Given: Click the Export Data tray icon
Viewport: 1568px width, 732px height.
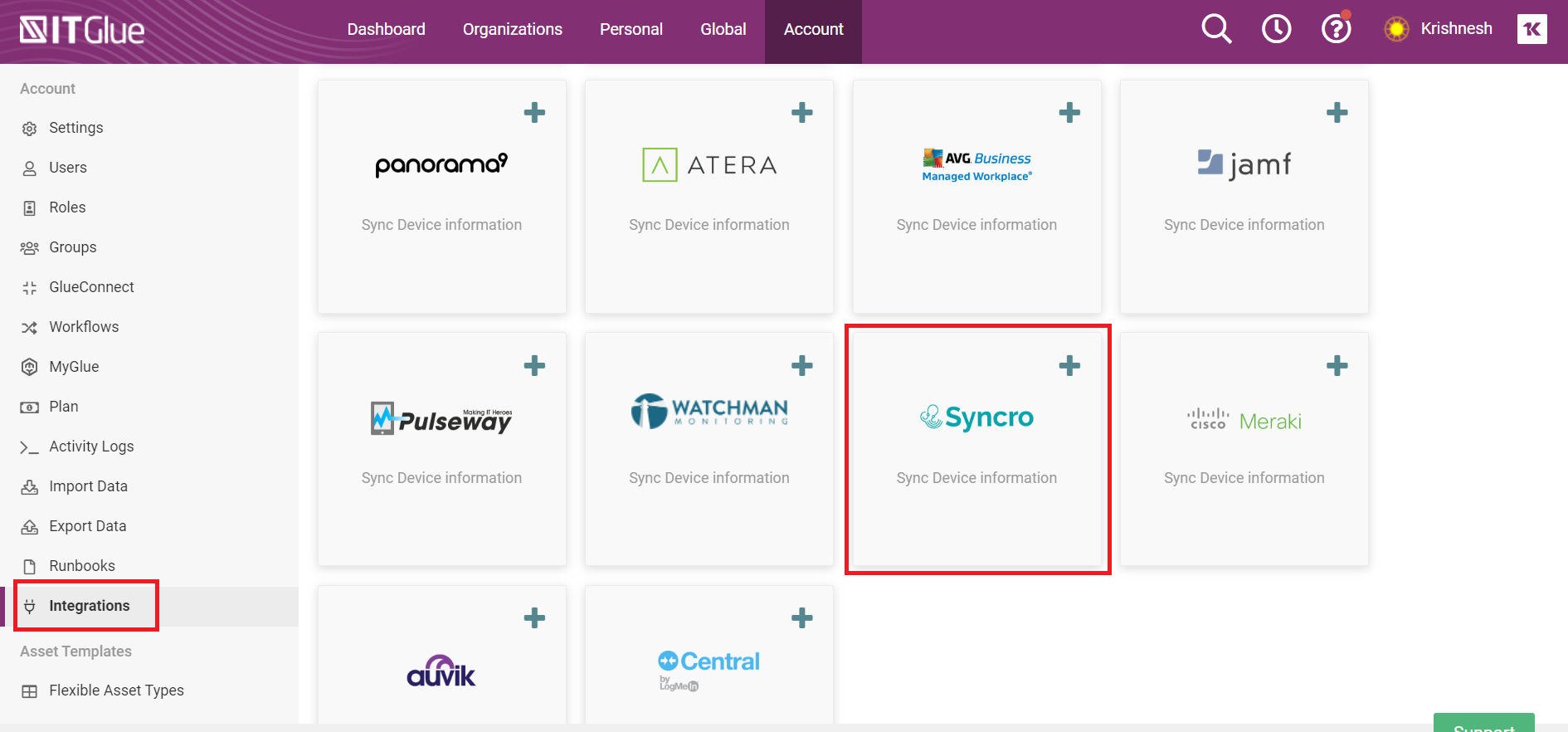Looking at the screenshot, I should pos(30,527).
